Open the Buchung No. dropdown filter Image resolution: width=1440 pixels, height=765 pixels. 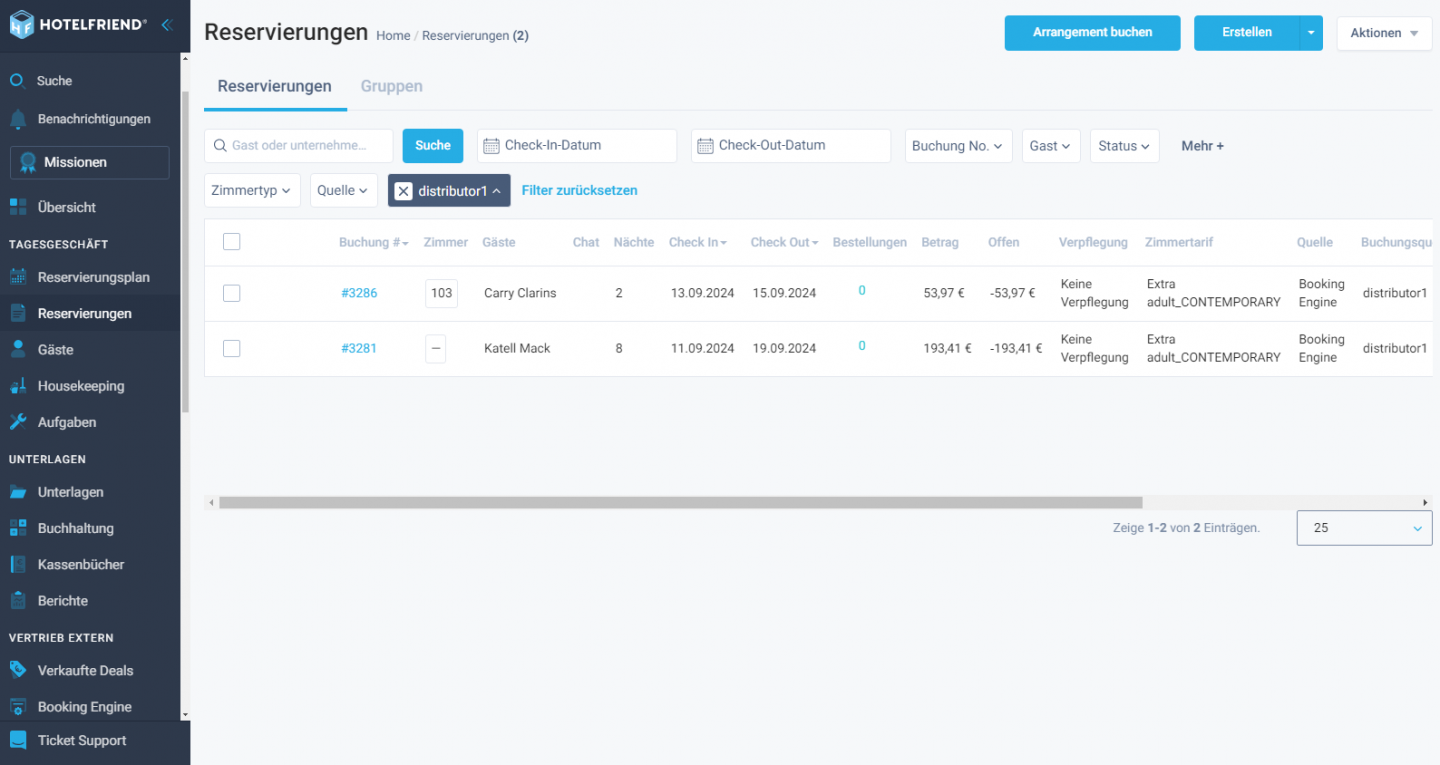pos(958,146)
